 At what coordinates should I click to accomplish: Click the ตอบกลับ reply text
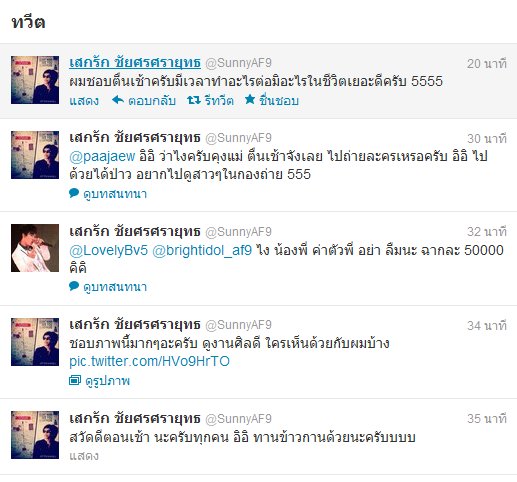152,101
